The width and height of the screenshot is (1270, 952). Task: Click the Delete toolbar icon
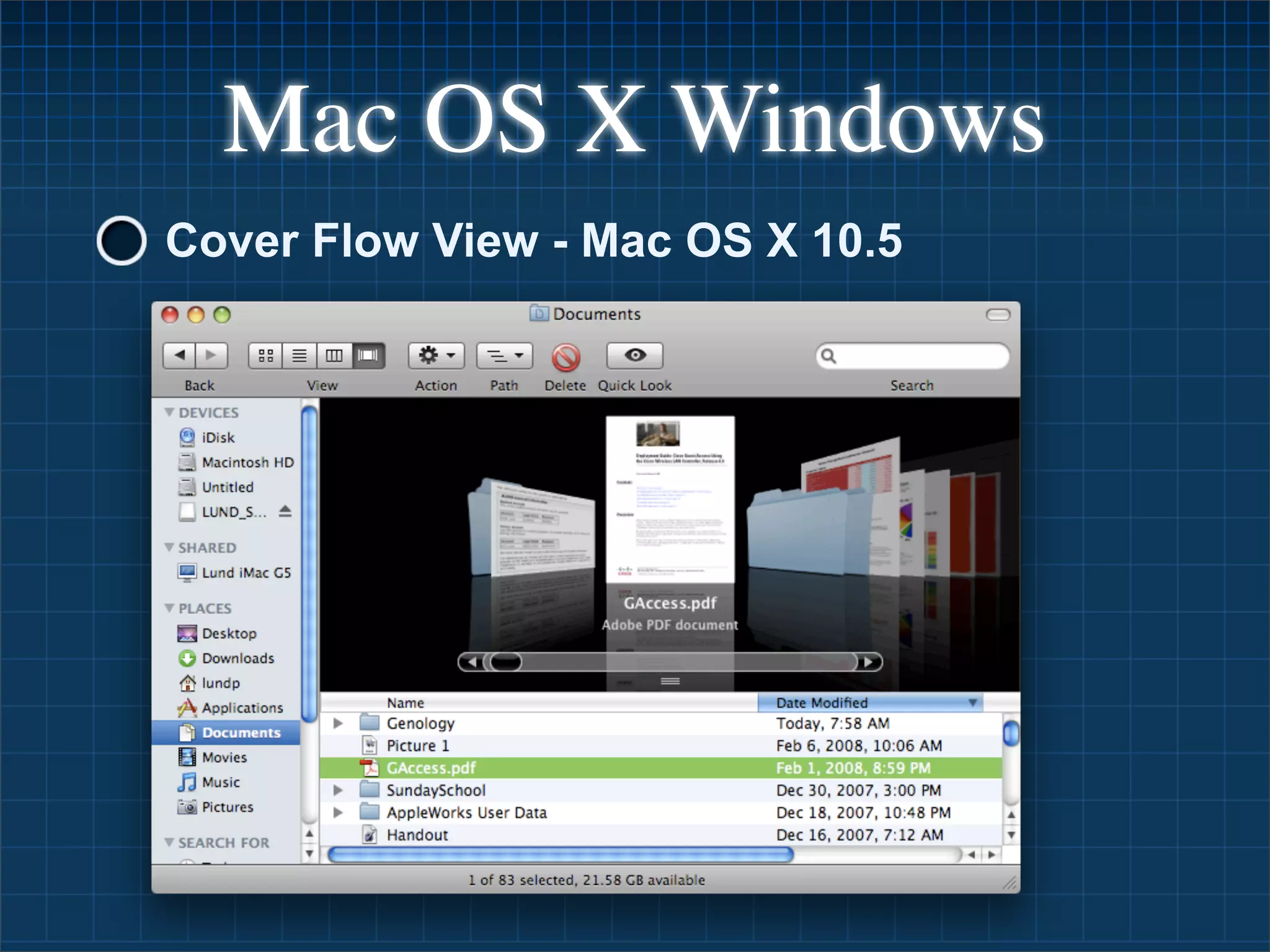566,357
